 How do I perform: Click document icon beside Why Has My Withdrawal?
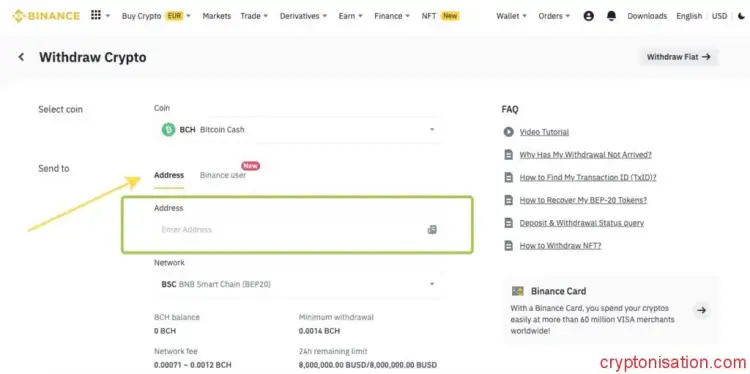508,155
